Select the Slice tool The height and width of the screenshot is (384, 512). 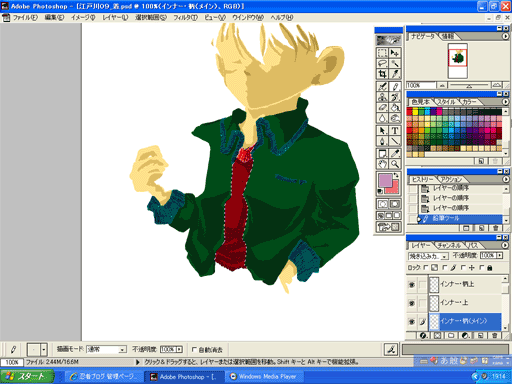click(395, 74)
